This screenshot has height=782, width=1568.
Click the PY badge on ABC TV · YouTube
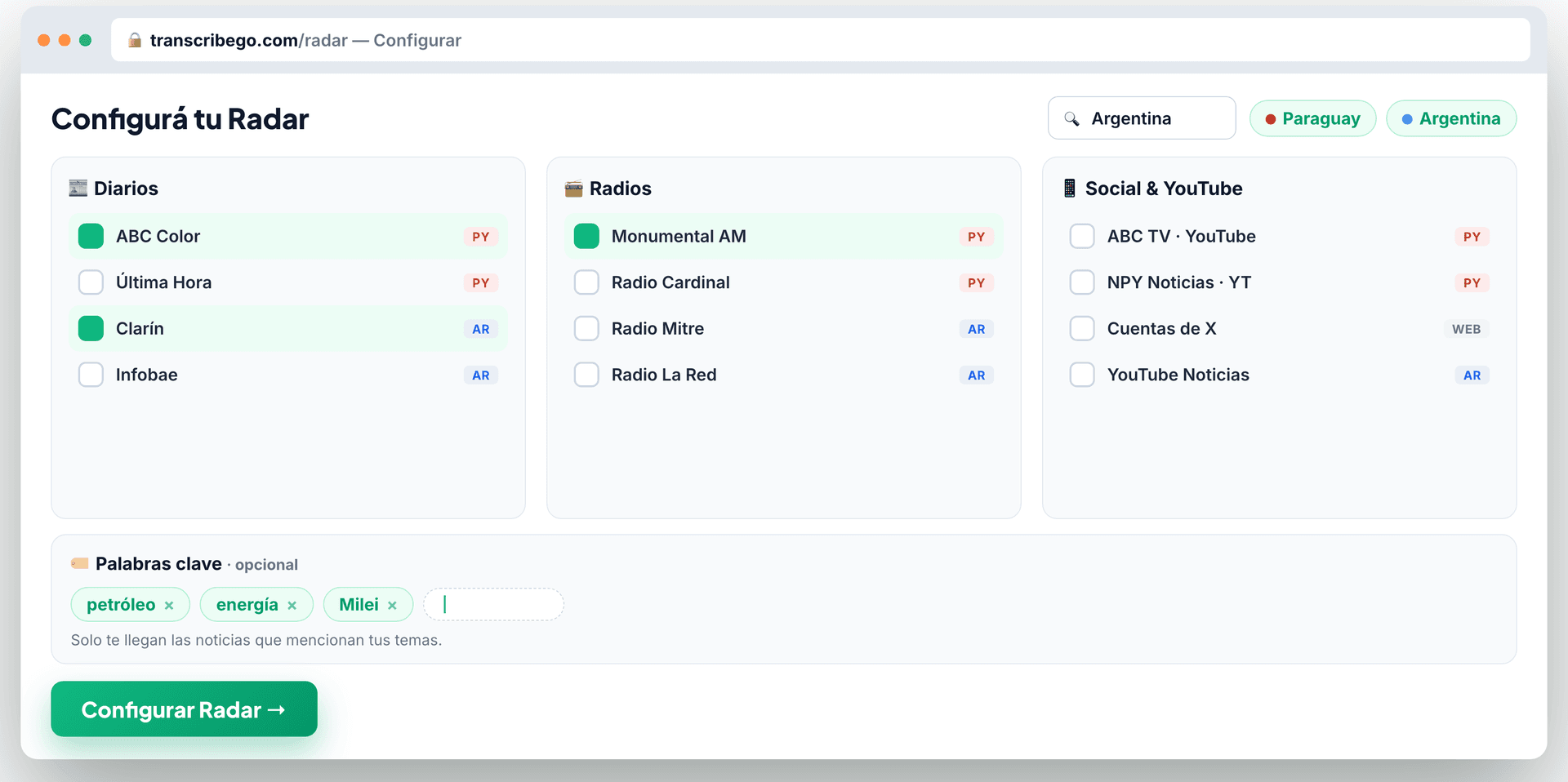(x=1472, y=237)
